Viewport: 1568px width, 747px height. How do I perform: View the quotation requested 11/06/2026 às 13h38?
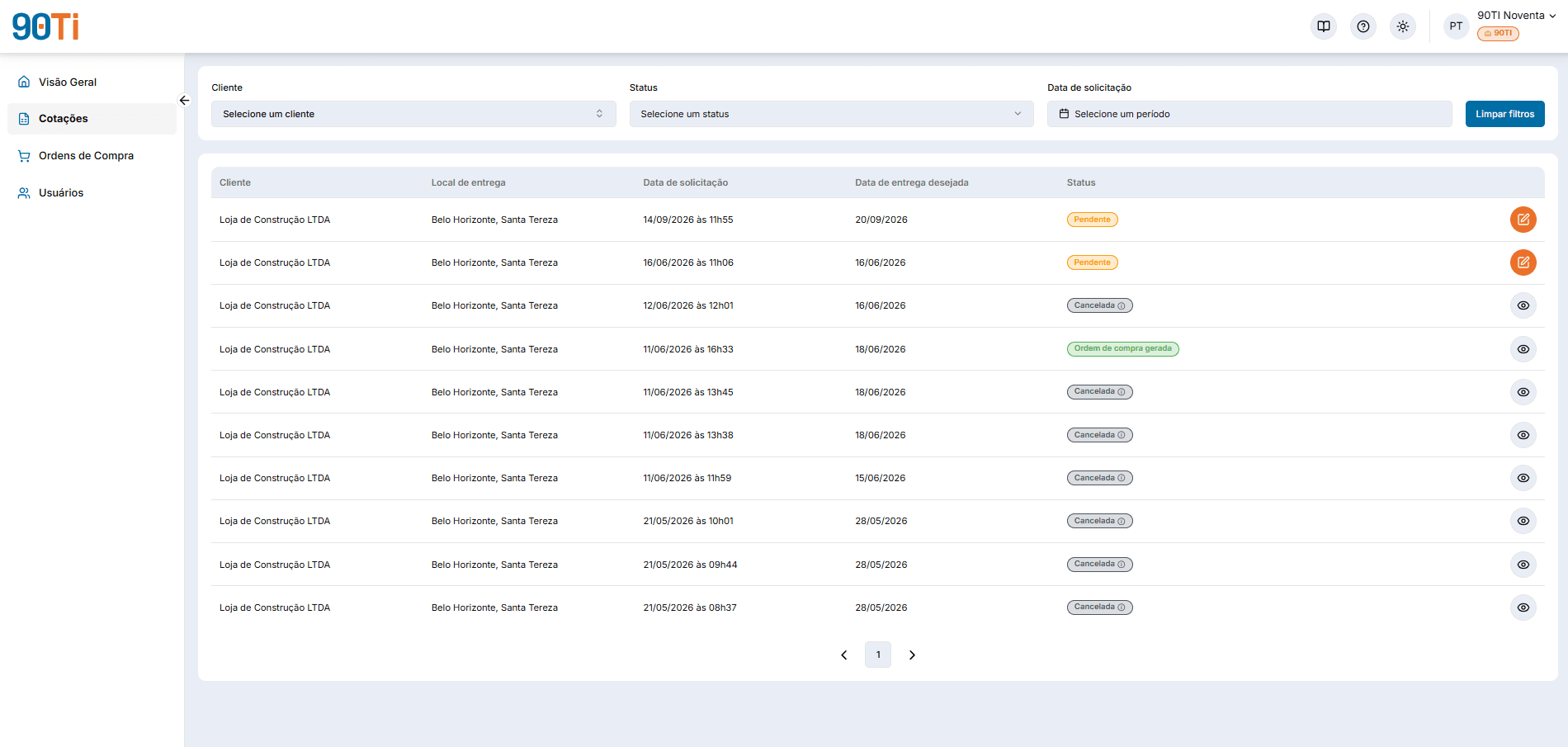(x=1523, y=435)
